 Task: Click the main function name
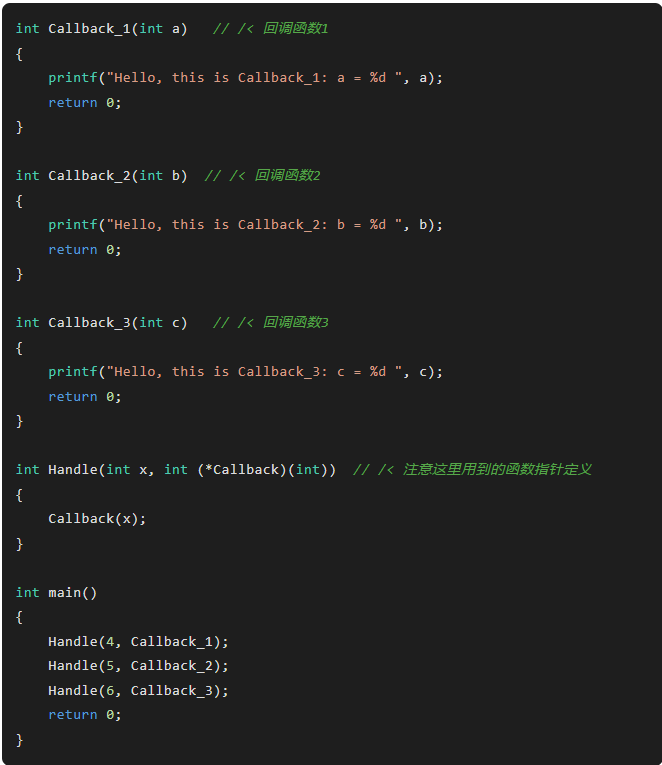click(64, 592)
